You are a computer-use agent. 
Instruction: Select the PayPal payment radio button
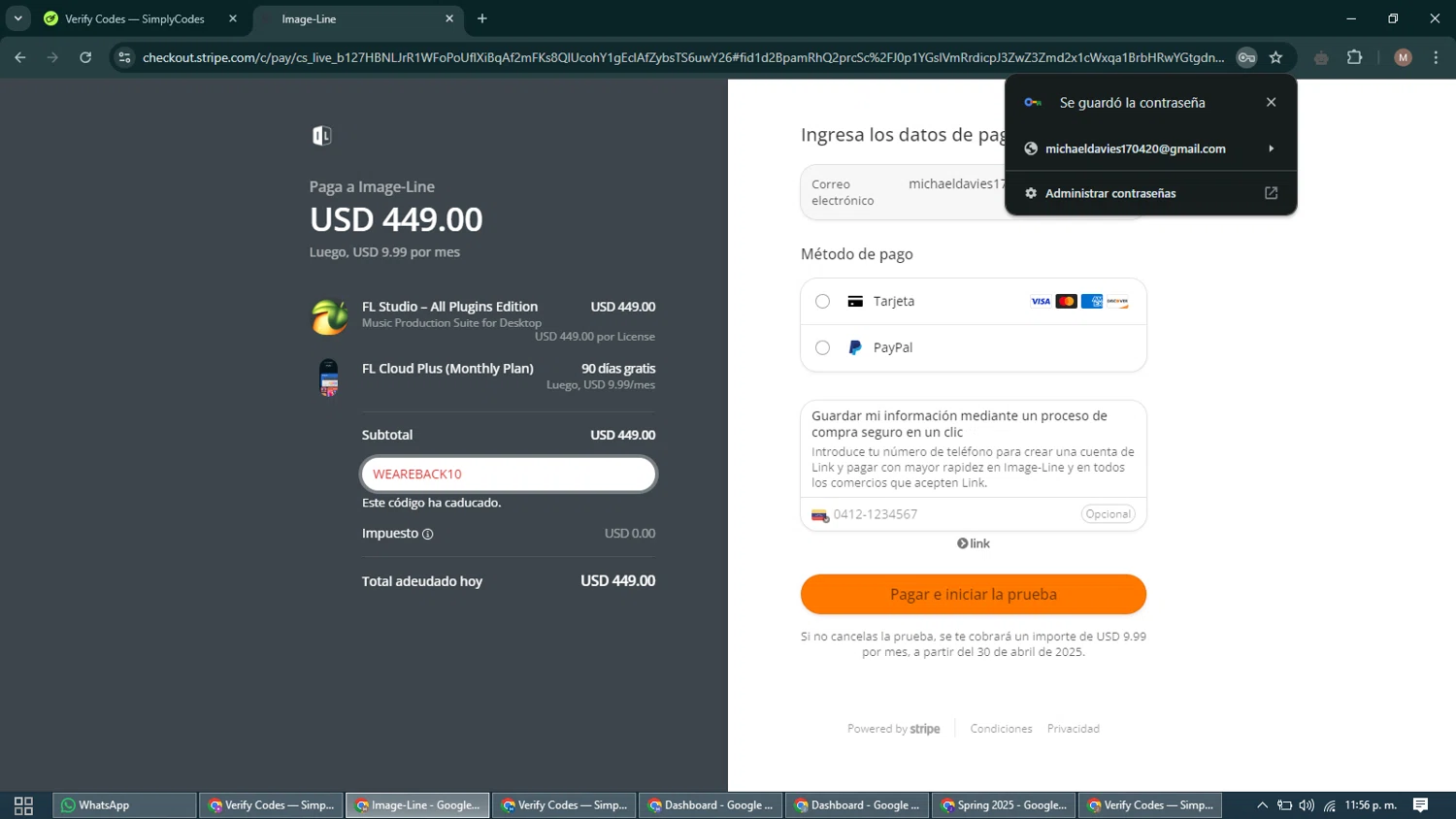822,347
